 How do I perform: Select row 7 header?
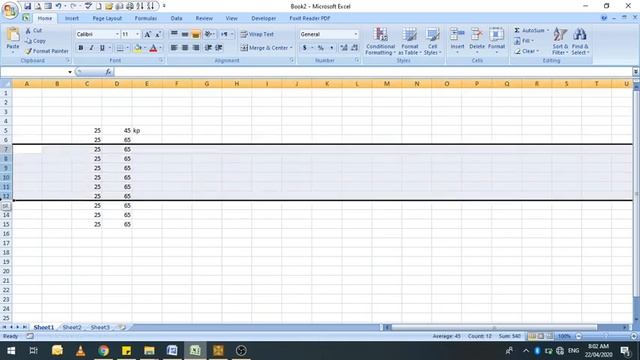pyautogui.click(x=6, y=149)
